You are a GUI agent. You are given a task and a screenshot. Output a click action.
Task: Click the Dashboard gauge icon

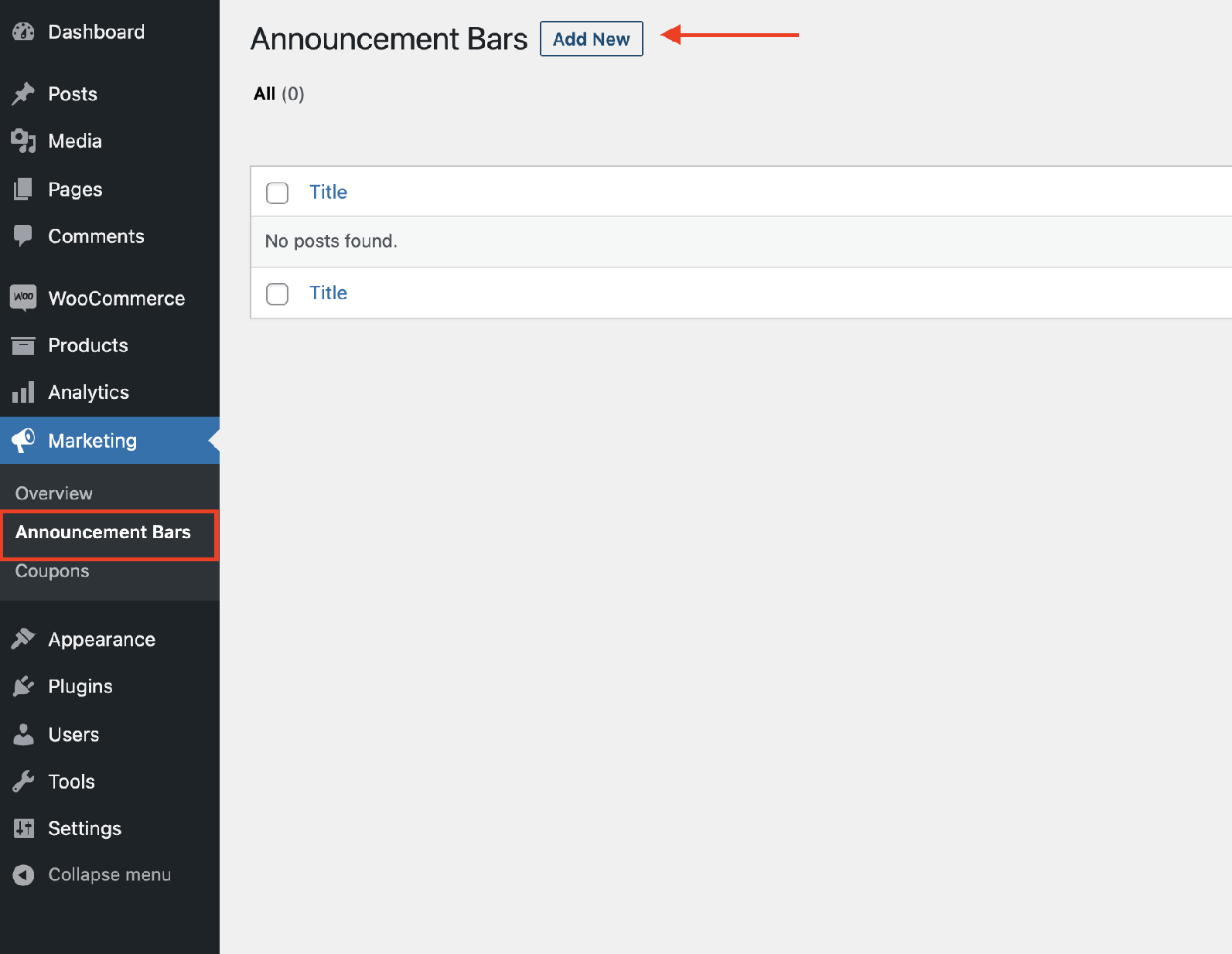(23, 32)
